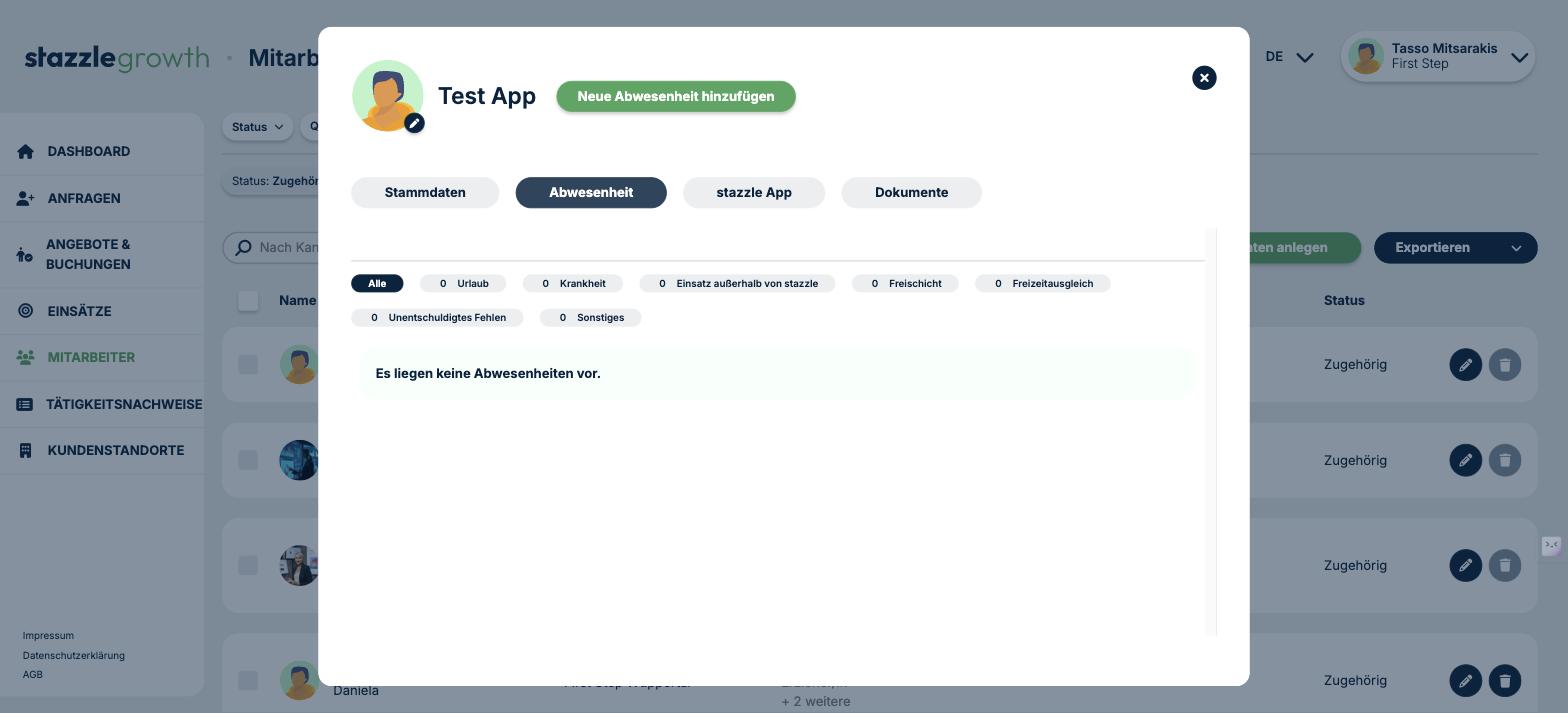Close the Test App dialog
1568x713 pixels.
pyautogui.click(x=1204, y=78)
